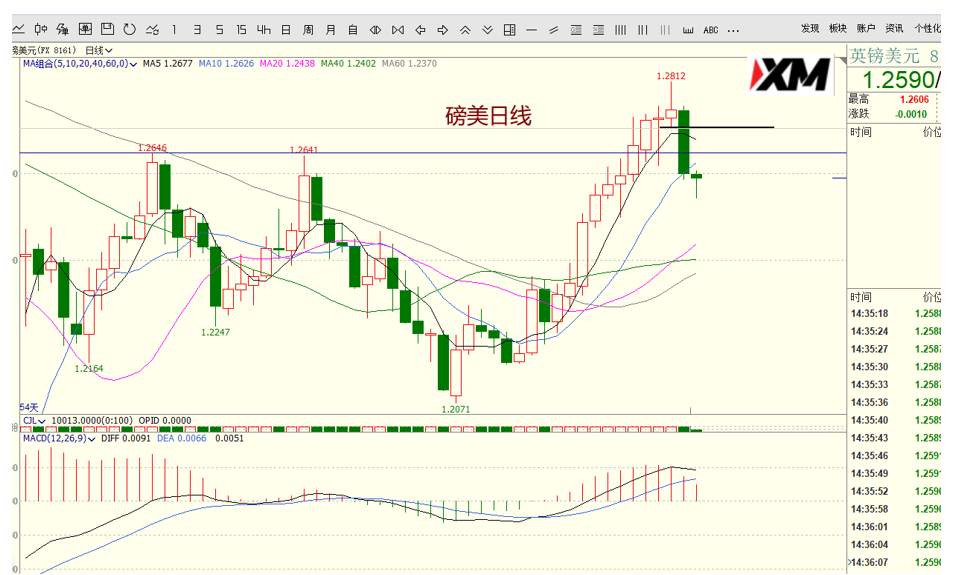The image size is (960, 575).
Task: Switch to daily (日) period
Action: click(286, 29)
